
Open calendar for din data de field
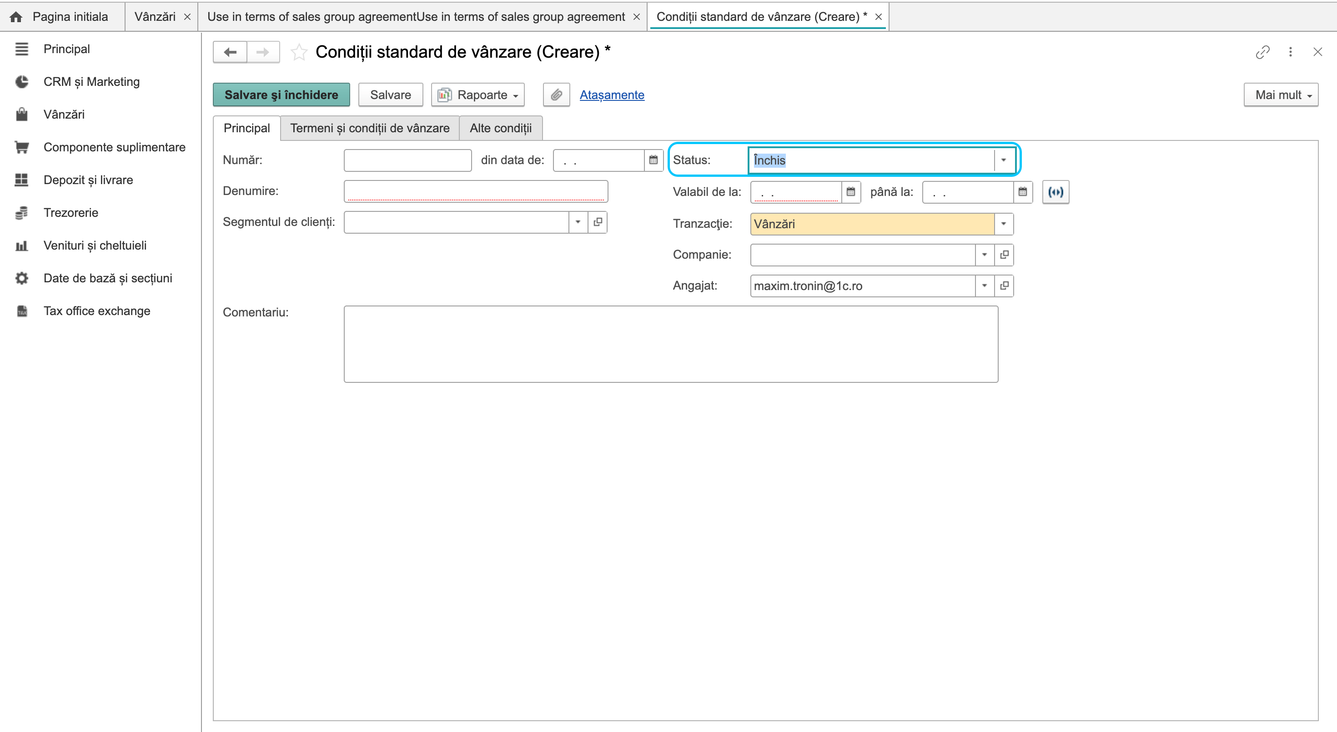(654, 160)
